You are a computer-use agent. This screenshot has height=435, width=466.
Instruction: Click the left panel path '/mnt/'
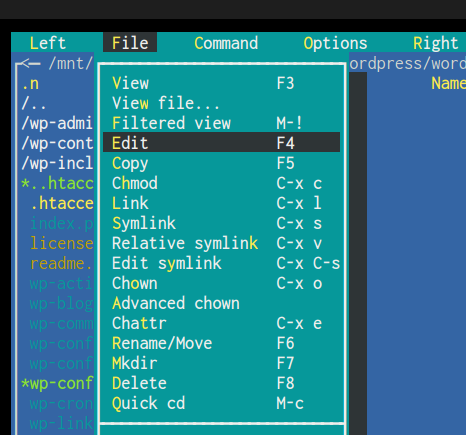pyautogui.click(x=70, y=63)
